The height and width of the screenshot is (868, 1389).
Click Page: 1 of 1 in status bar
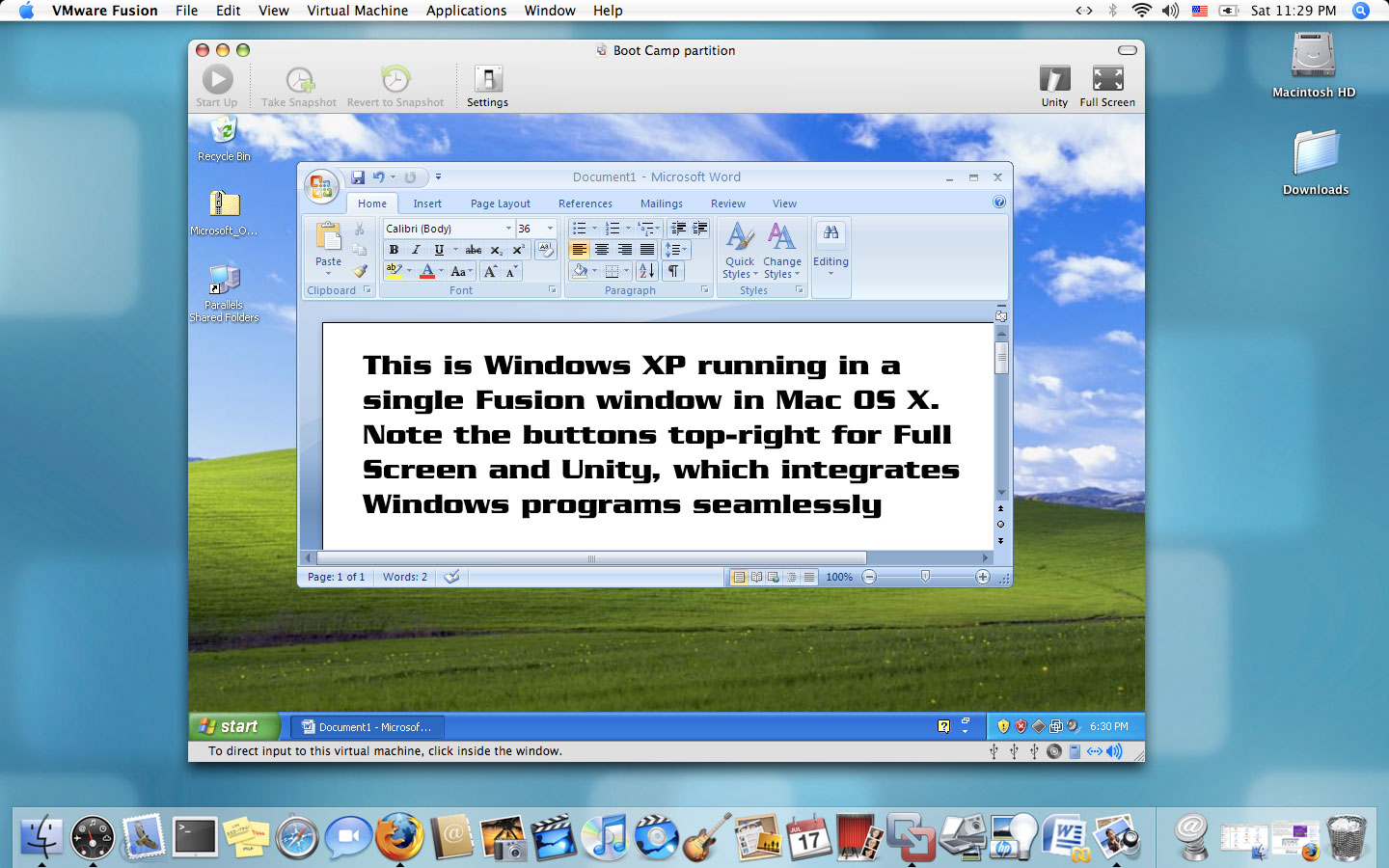(x=336, y=577)
